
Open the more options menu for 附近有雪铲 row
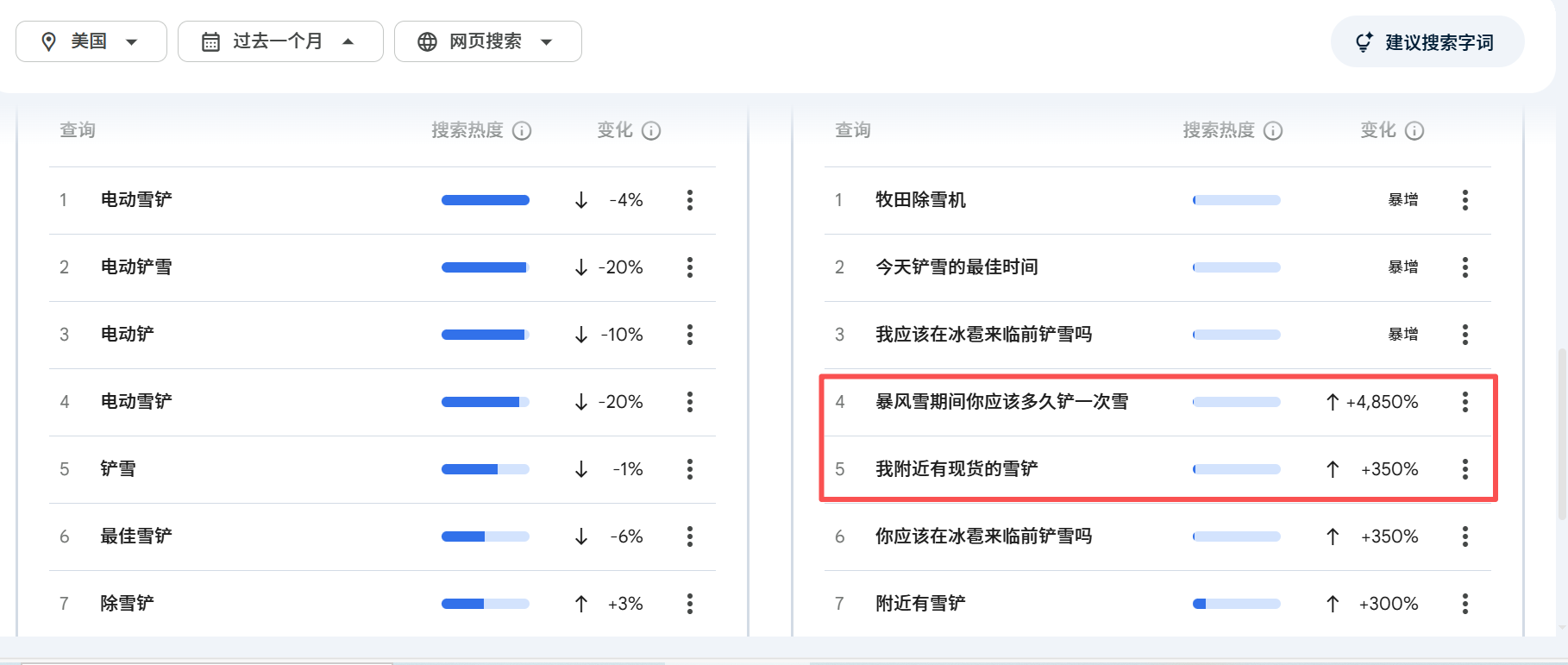pos(1465,604)
